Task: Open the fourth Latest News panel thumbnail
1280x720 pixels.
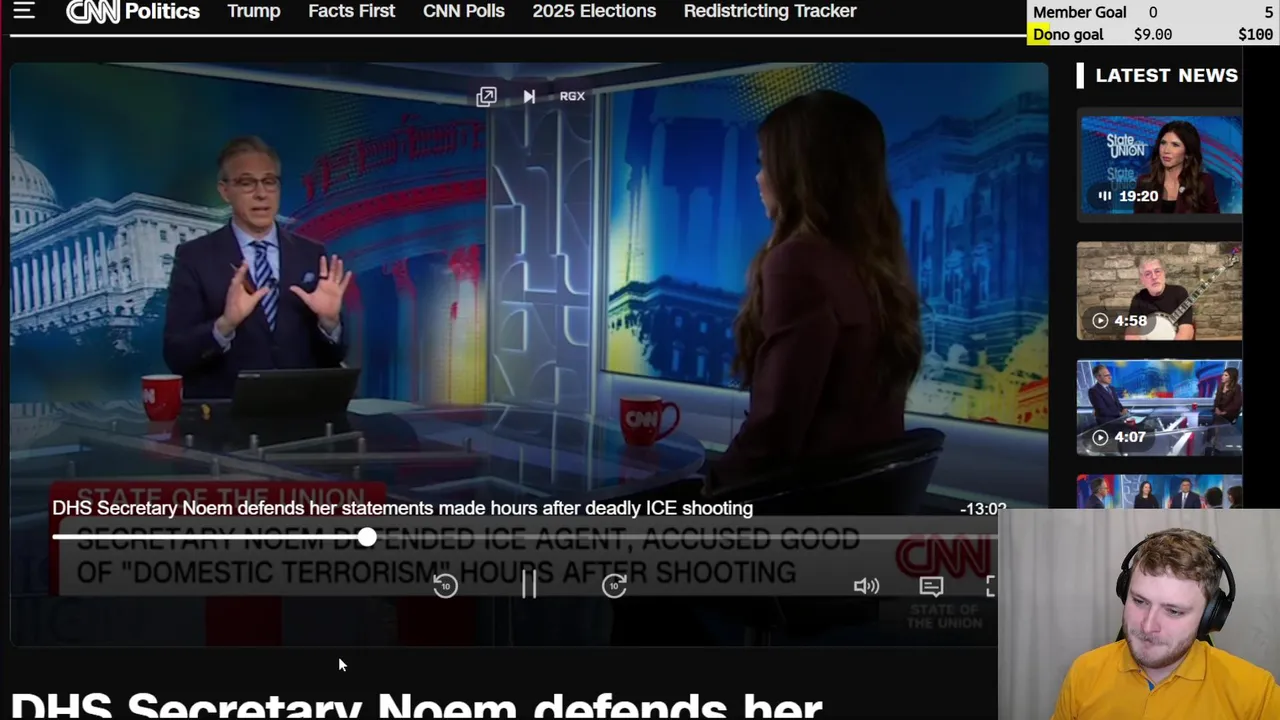Action: [x=1159, y=491]
